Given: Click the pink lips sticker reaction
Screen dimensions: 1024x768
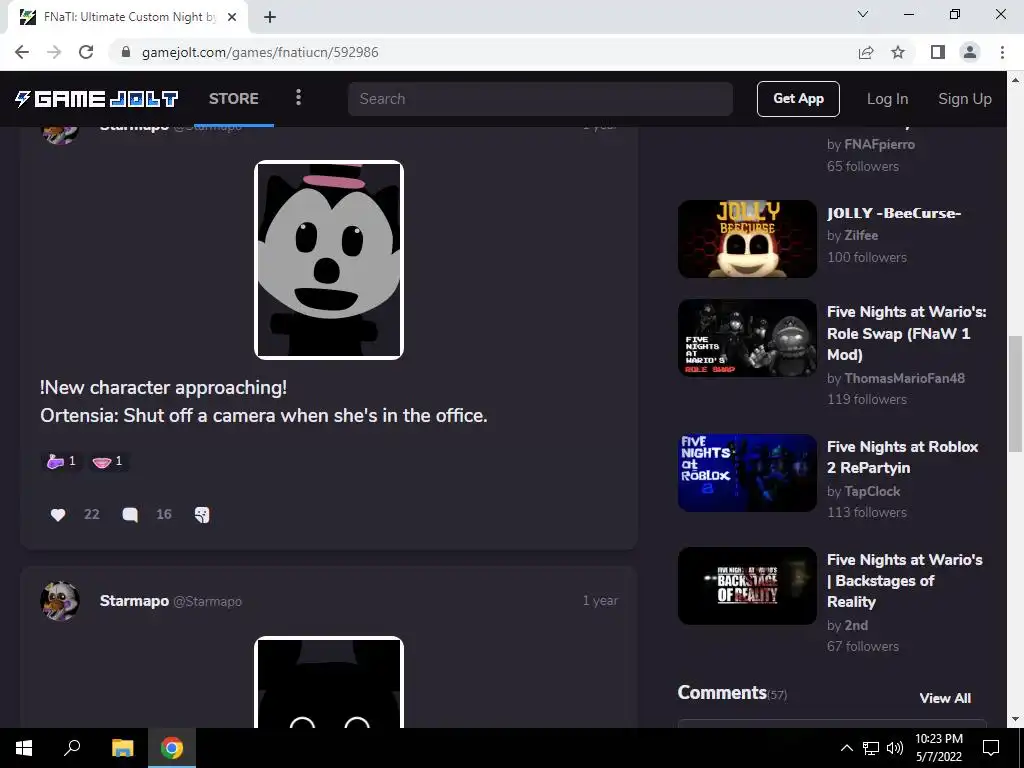Looking at the screenshot, I should click(108, 461).
